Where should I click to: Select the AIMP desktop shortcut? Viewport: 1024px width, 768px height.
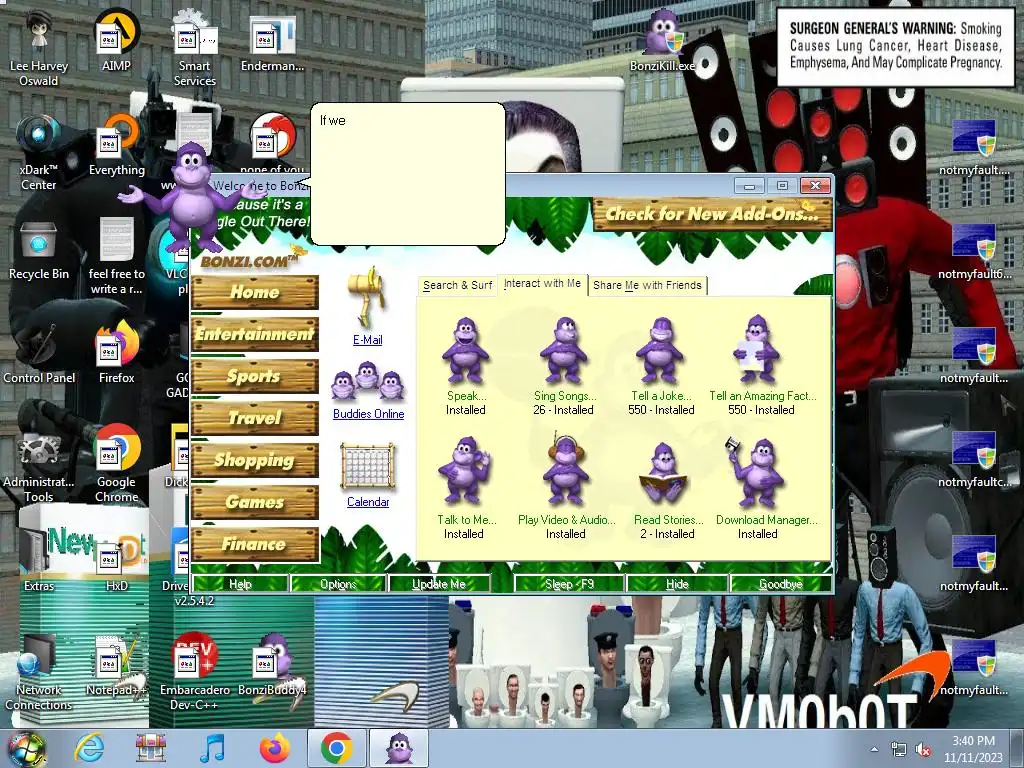click(x=116, y=40)
